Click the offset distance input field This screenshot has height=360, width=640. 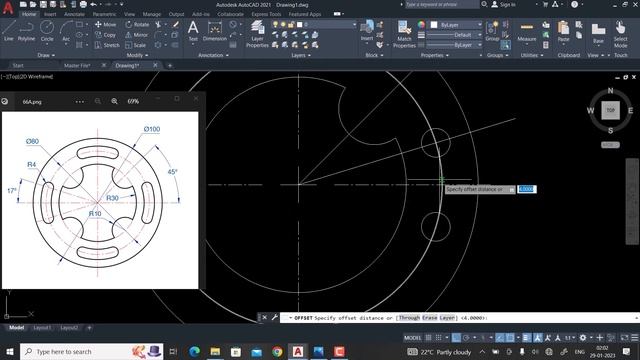click(x=527, y=189)
